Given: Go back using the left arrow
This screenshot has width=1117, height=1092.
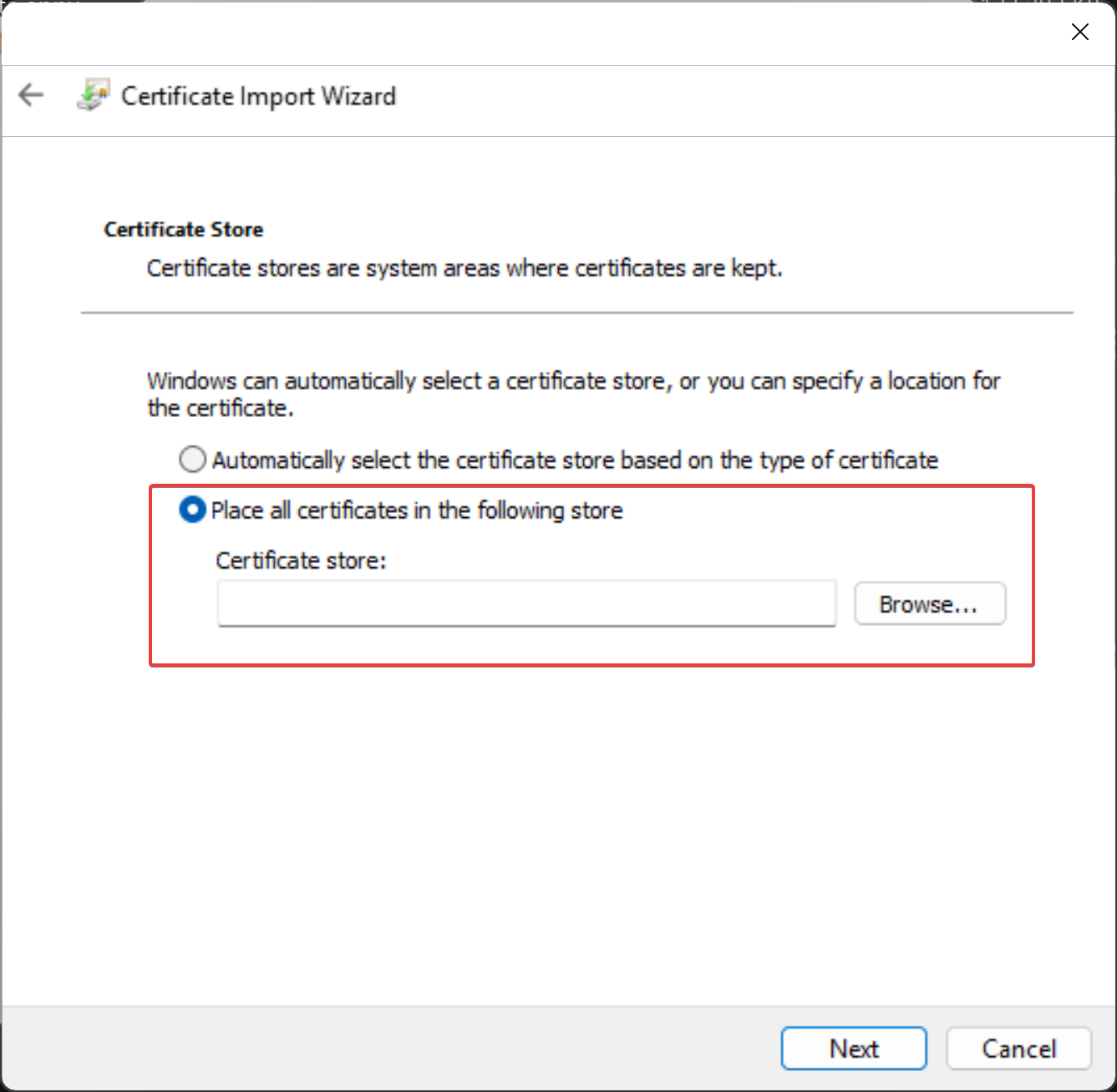Looking at the screenshot, I should pyautogui.click(x=31, y=95).
